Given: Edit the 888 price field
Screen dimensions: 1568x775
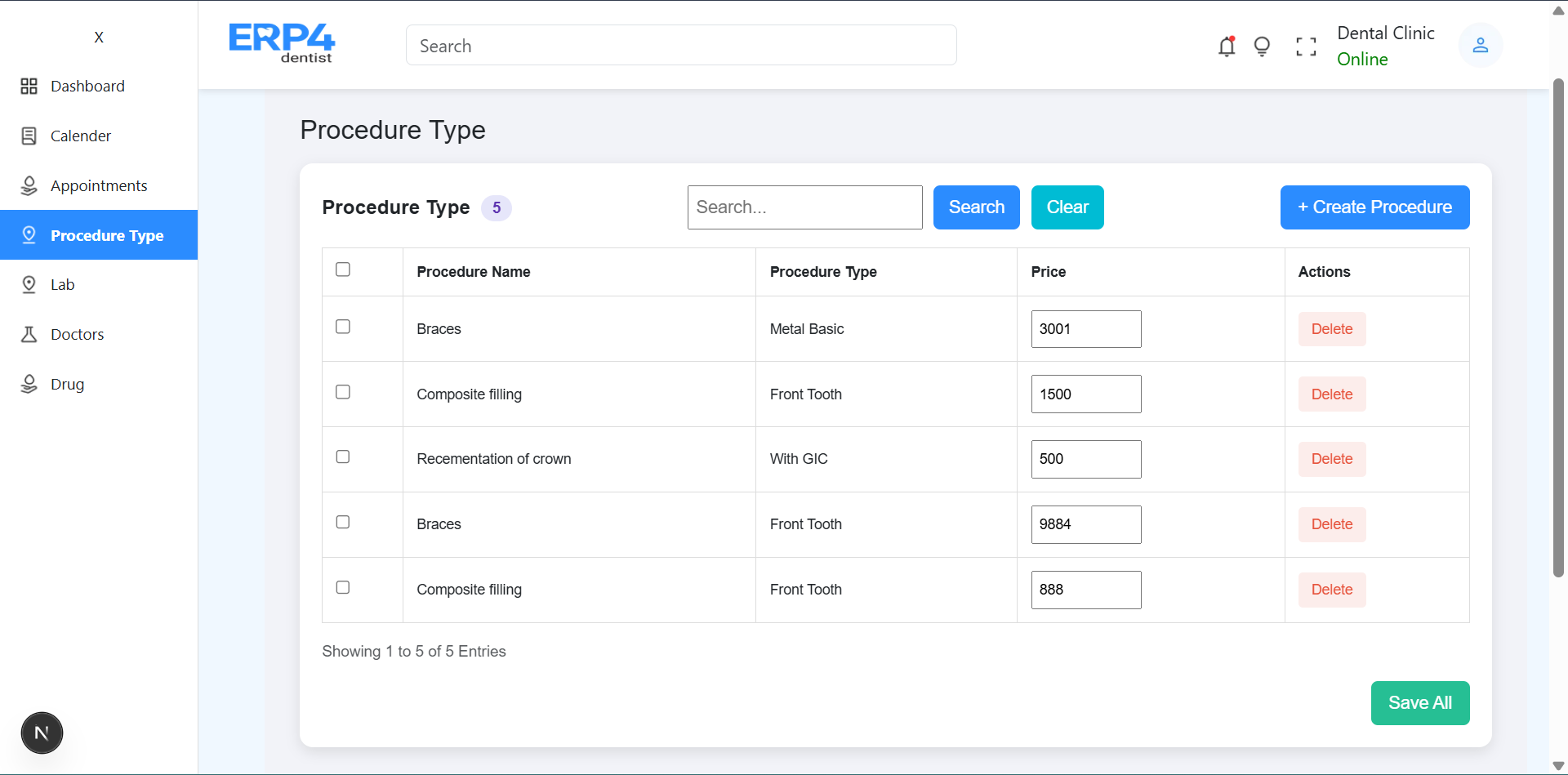Looking at the screenshot, I should point(1086,590).
